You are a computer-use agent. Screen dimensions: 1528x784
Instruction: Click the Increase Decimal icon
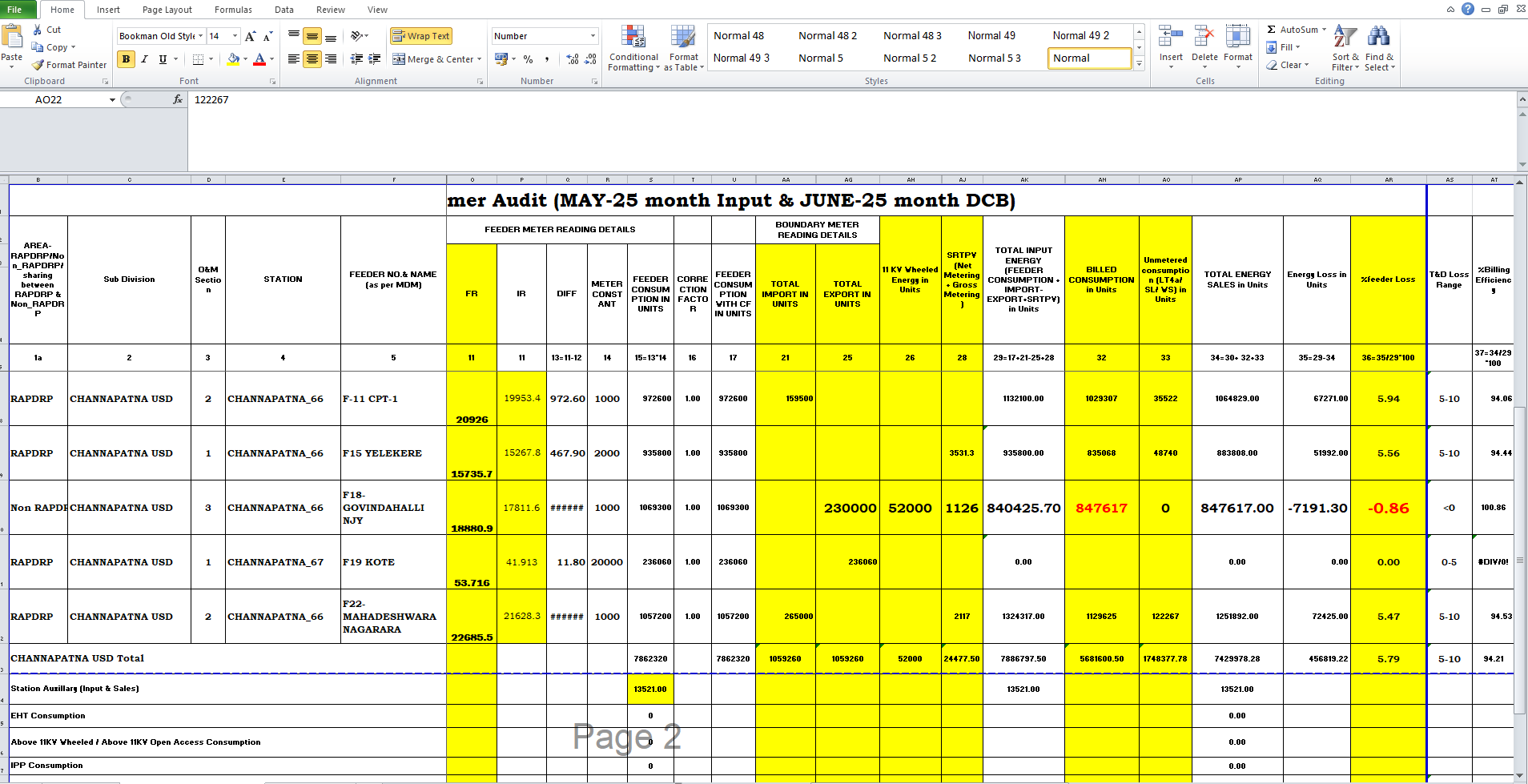tap(572, 59)
